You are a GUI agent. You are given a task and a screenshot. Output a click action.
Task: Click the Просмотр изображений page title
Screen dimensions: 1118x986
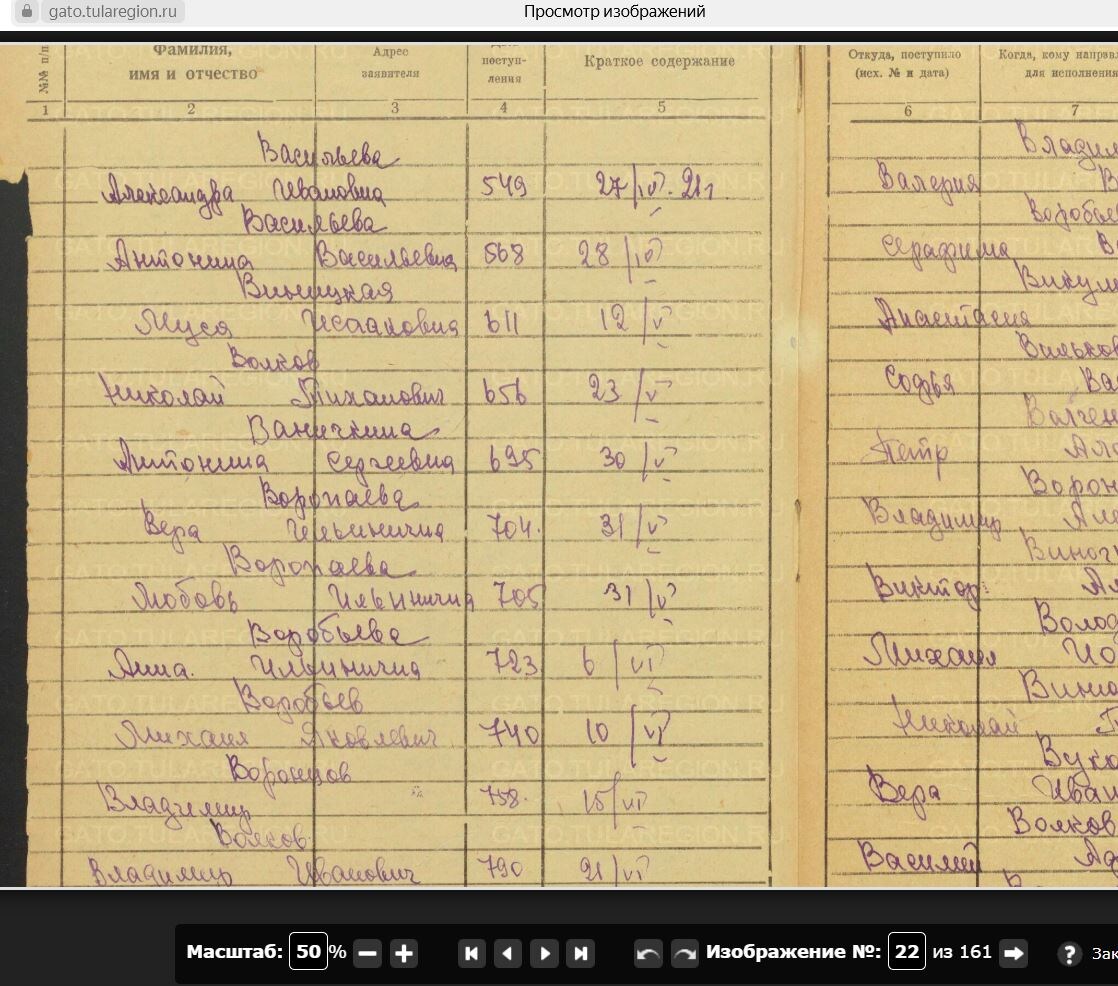[x=615, y=11]
